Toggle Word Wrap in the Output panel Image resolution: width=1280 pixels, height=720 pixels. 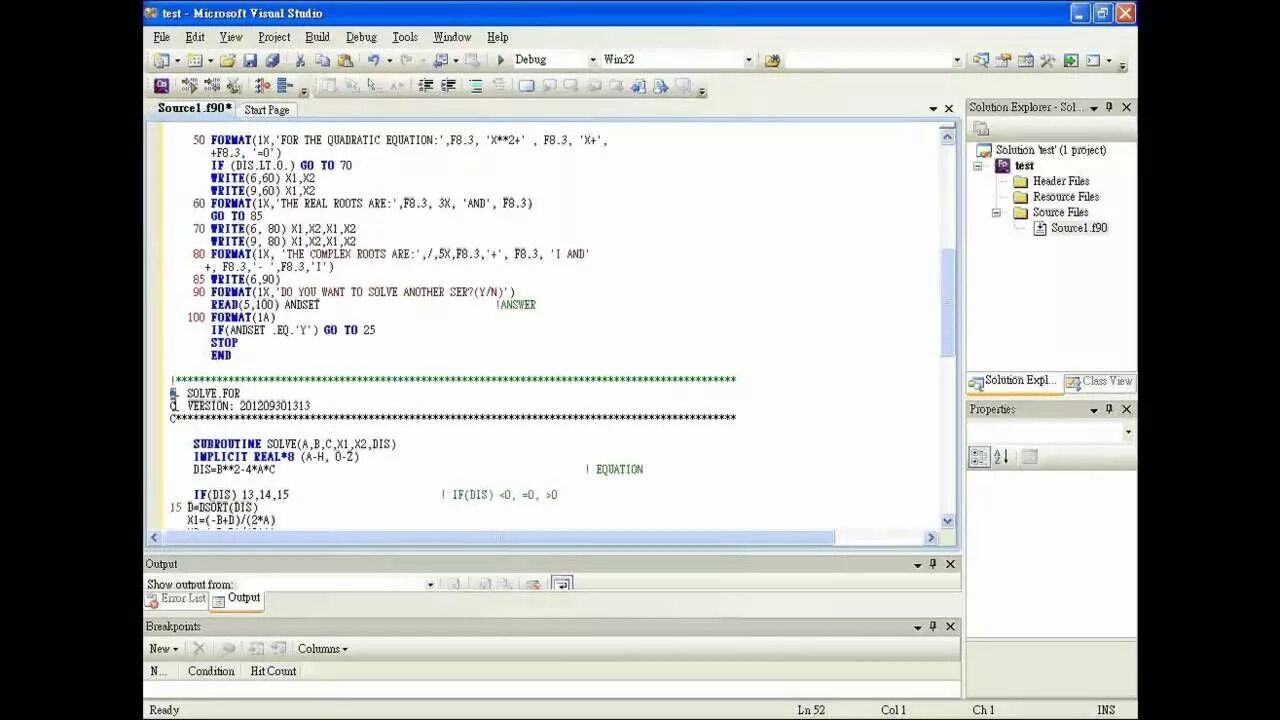(x=562, y=584)
